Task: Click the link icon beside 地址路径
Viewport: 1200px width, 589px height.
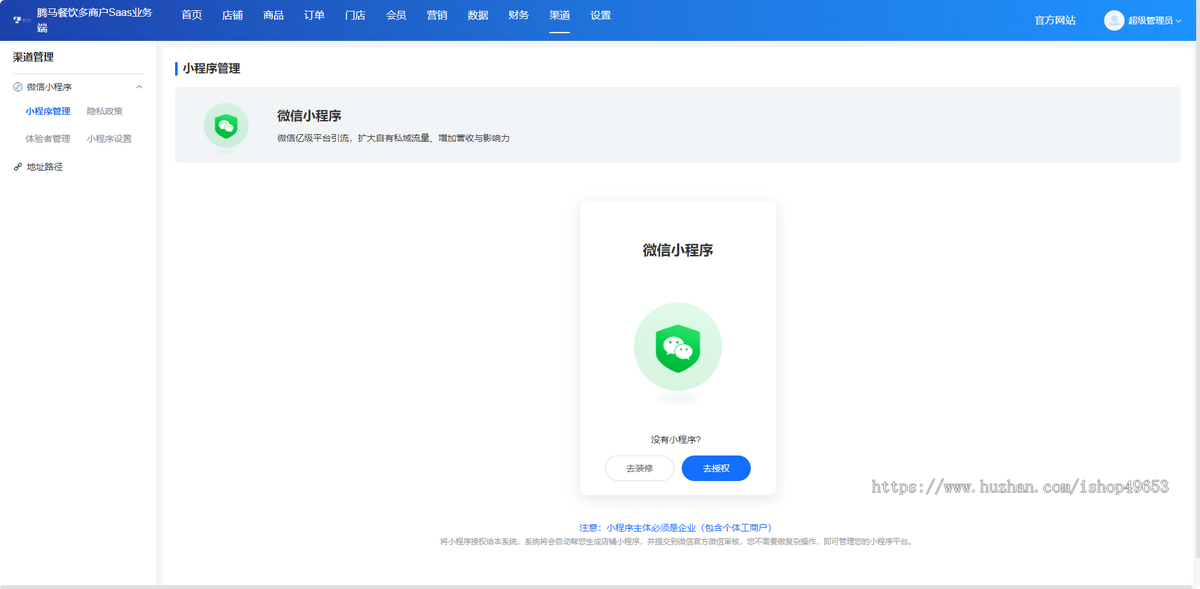Action: click(18, 167)
